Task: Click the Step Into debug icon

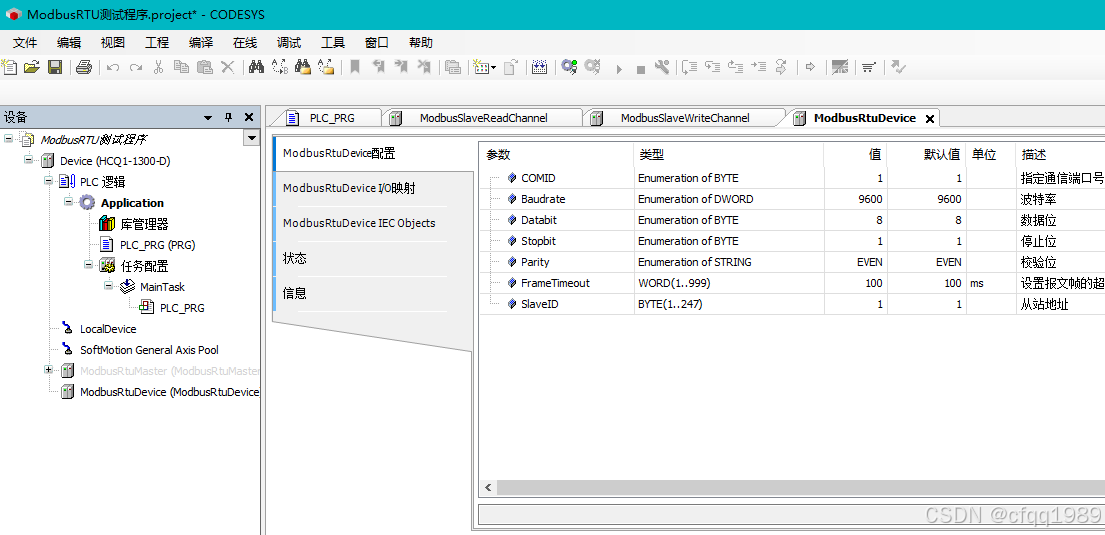Action: tap(712, 68)
